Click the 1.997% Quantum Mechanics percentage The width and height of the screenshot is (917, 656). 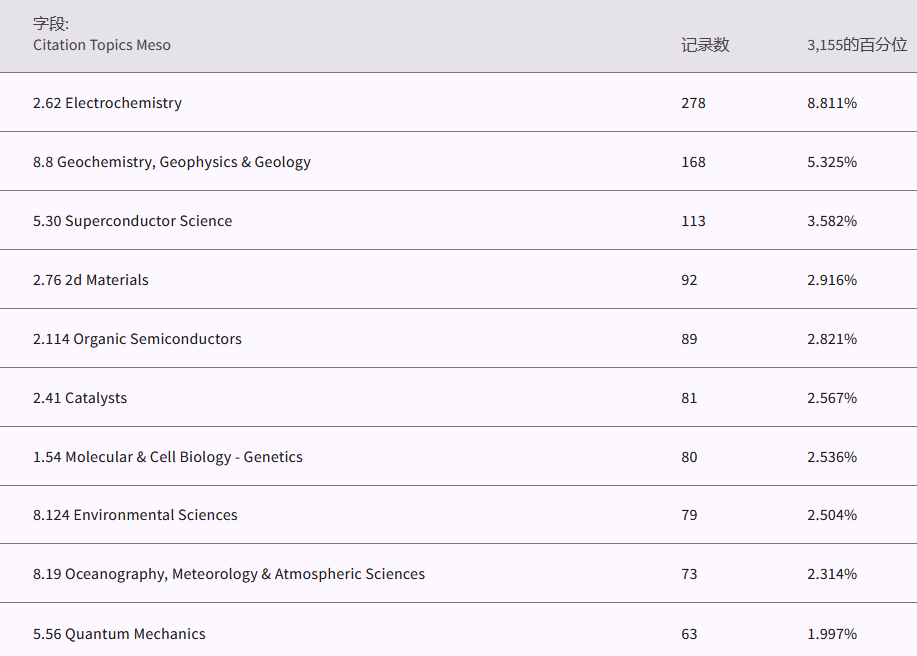point(832,634)
